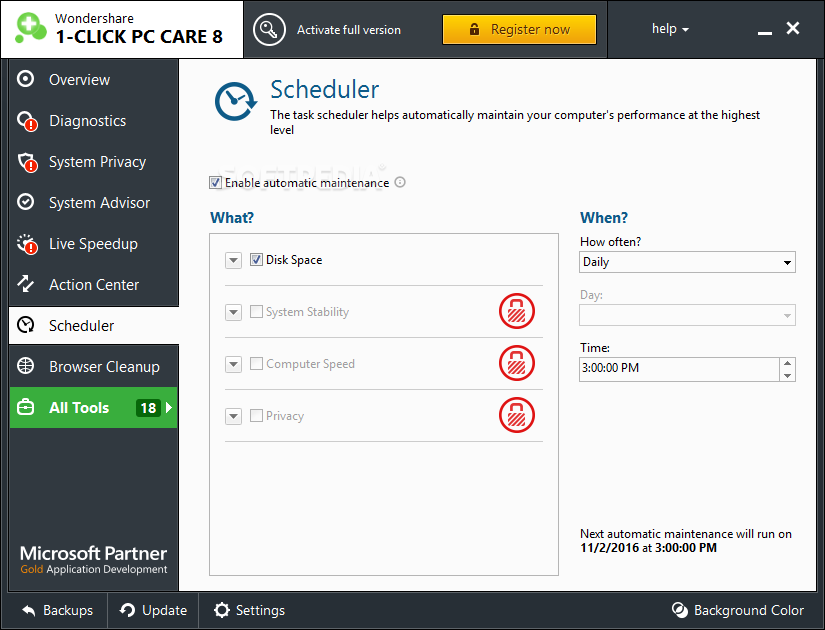
Task: Open the How often Daily dropdown
Action: pyautogui.click(x=687, y=262)
